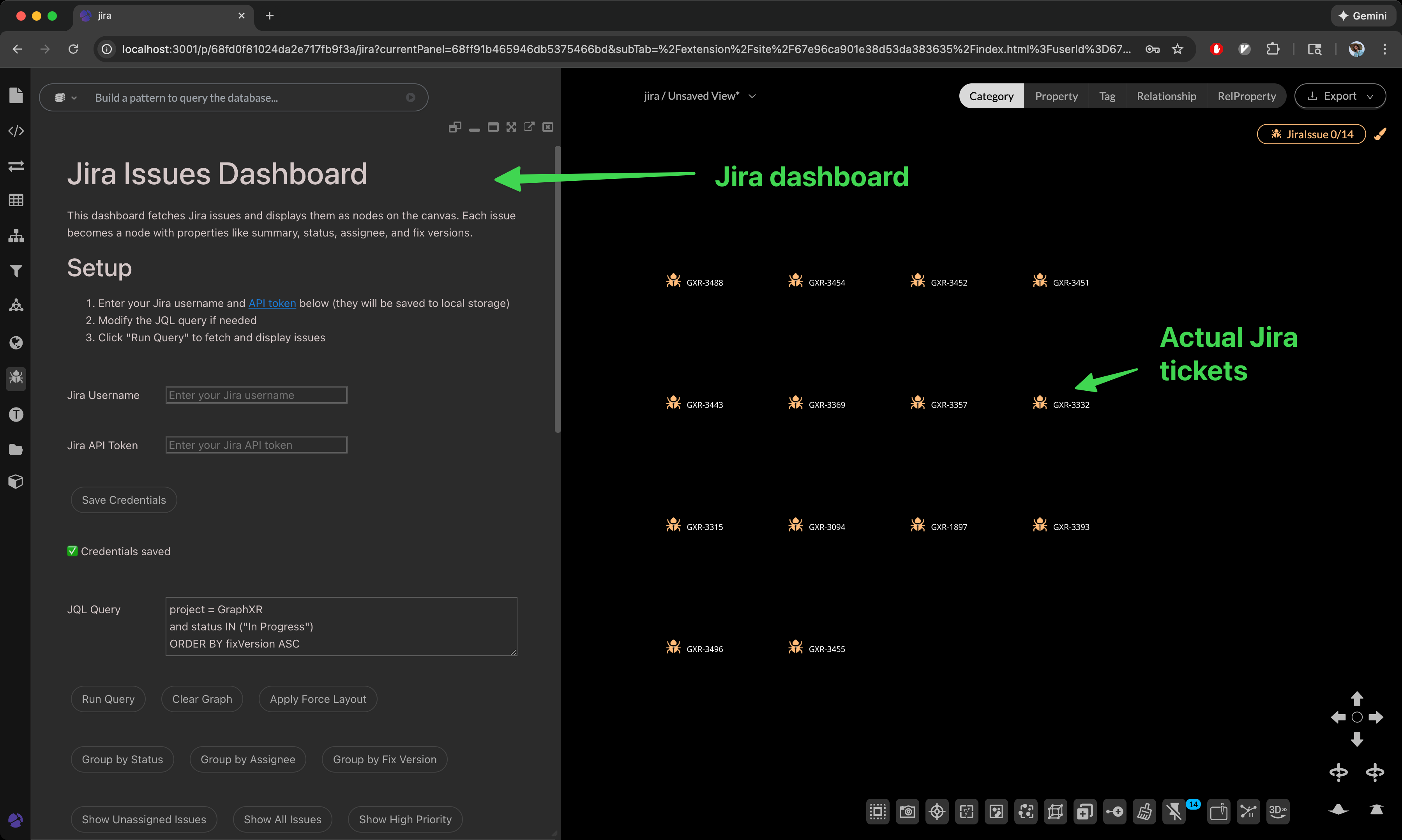Click the GraphXR logo at sidebar bottom
The image size is (1402, 840).
point(16,820)
